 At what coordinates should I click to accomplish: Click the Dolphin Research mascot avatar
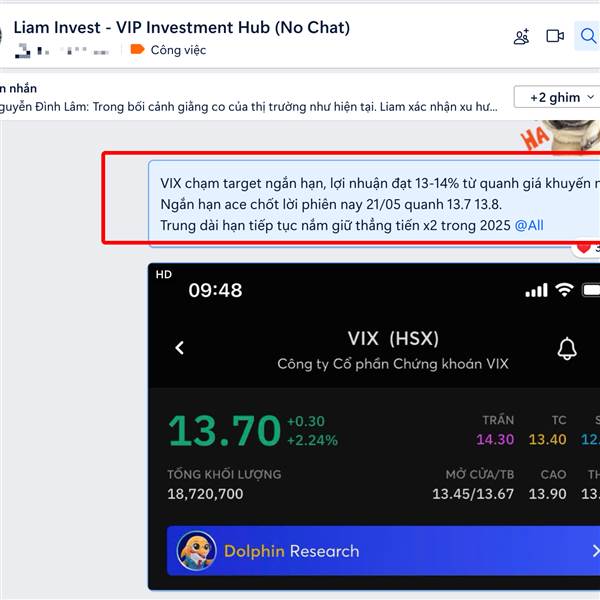(196, 551)
